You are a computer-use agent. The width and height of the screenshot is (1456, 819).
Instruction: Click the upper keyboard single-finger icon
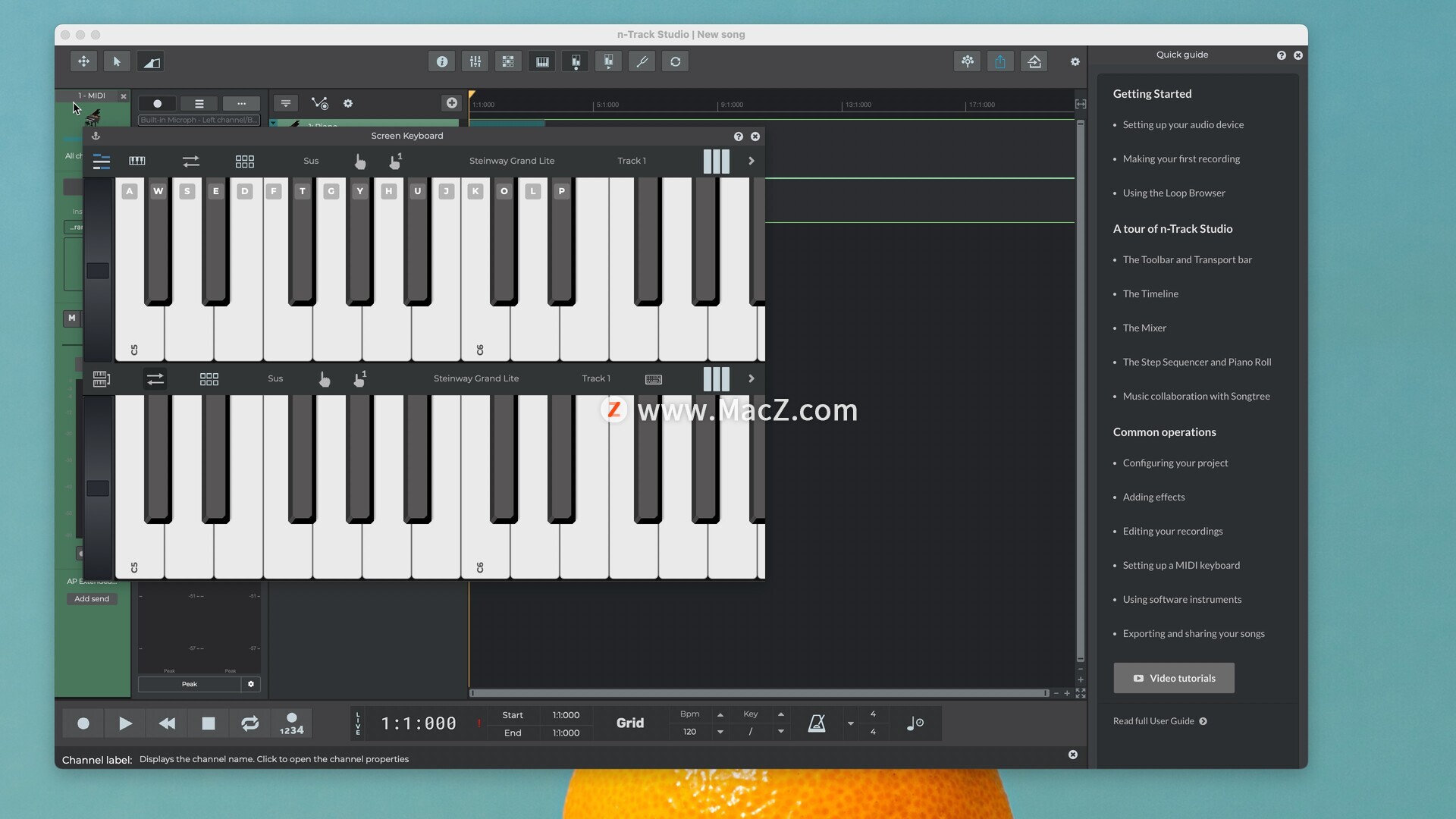pos(395,161)
